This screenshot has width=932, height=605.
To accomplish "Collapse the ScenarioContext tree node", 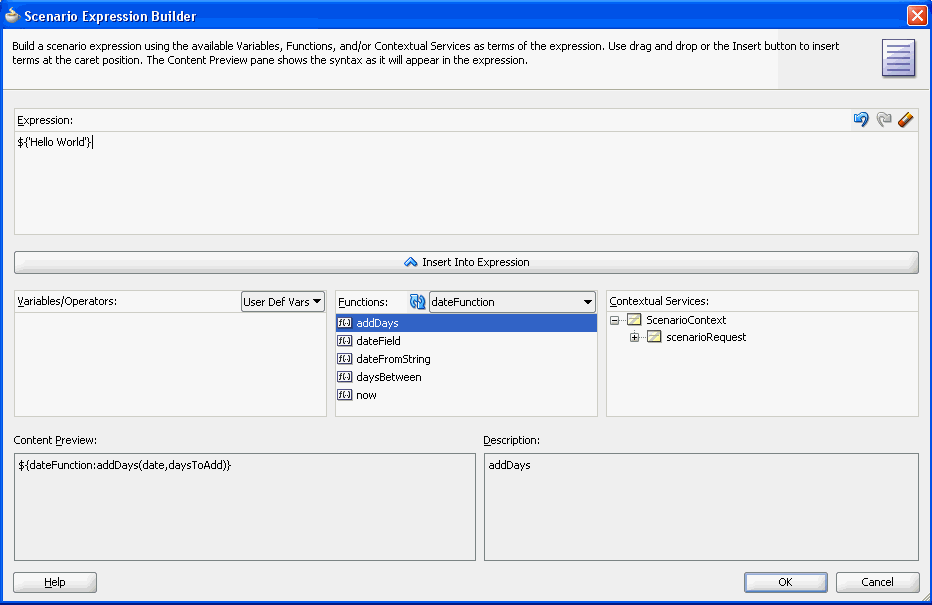I will click(615, 320).
